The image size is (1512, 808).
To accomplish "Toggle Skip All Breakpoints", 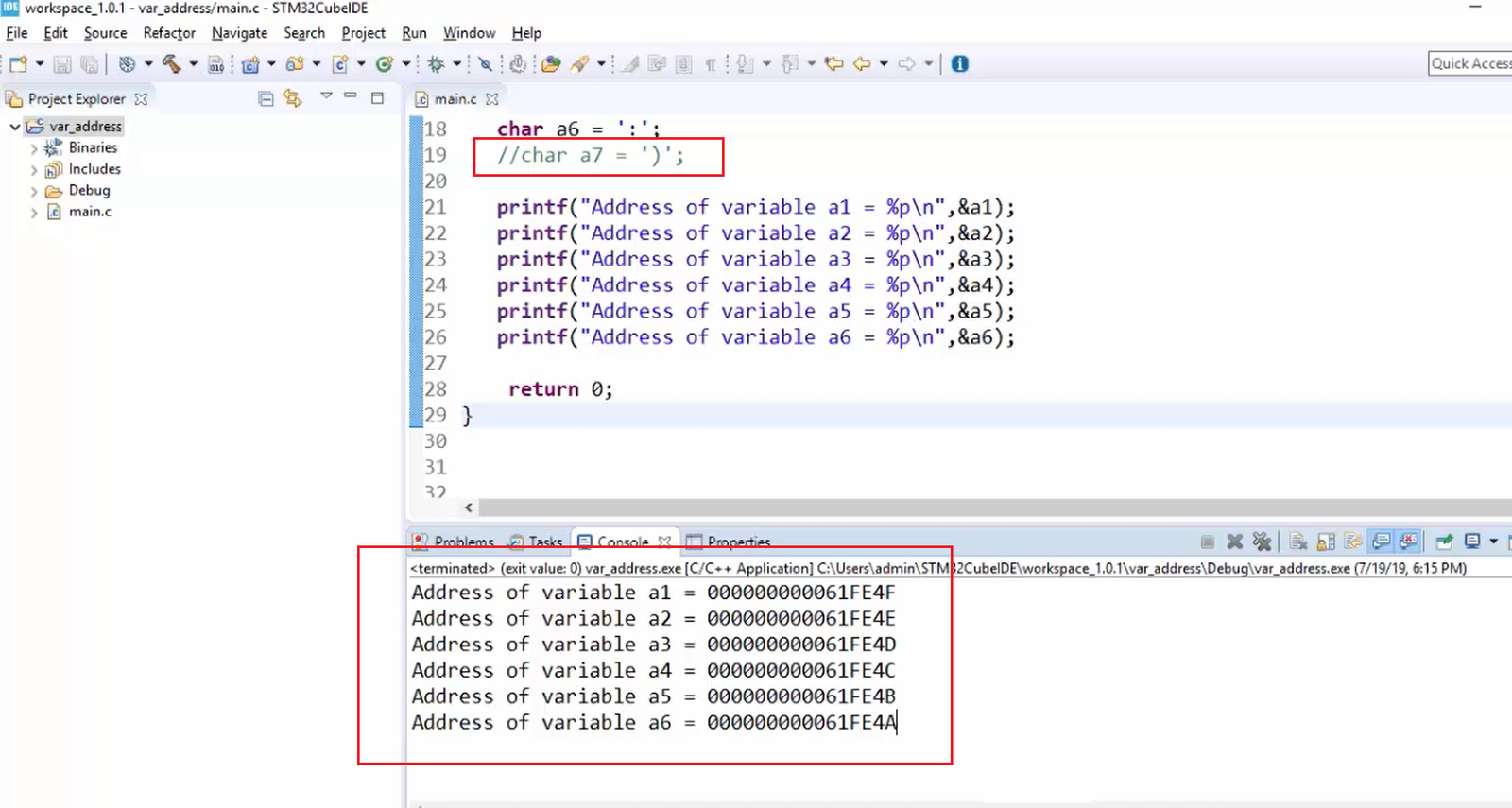I will pyautogui.click(x=485, y=64).
